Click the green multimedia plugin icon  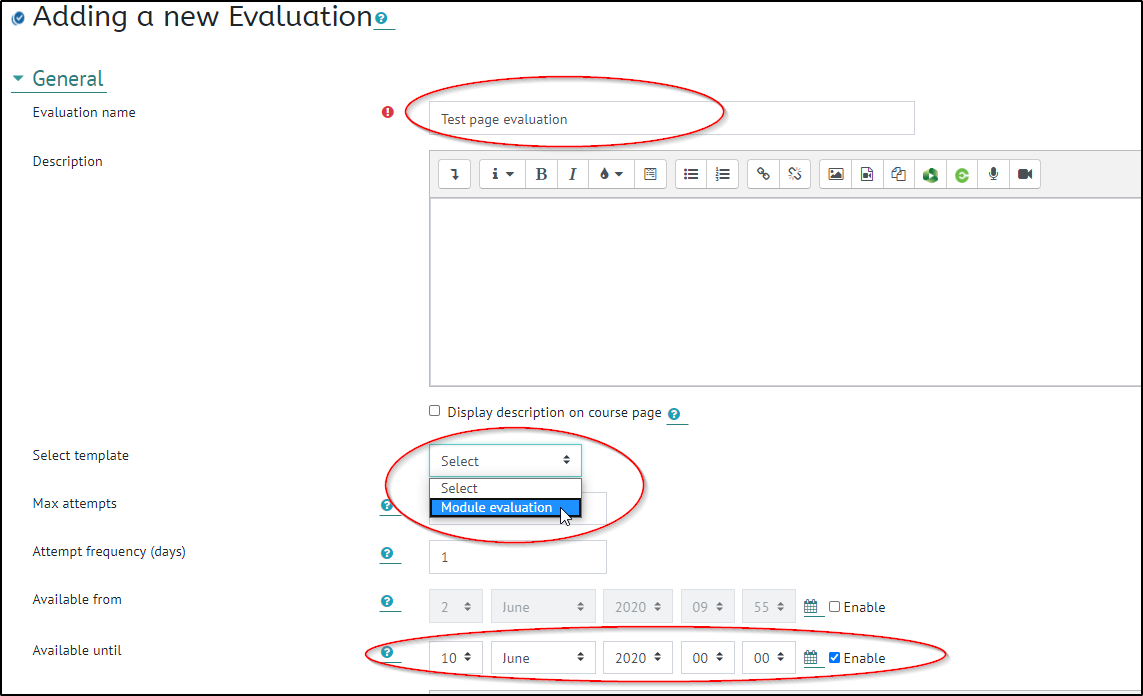pos(930,174)
